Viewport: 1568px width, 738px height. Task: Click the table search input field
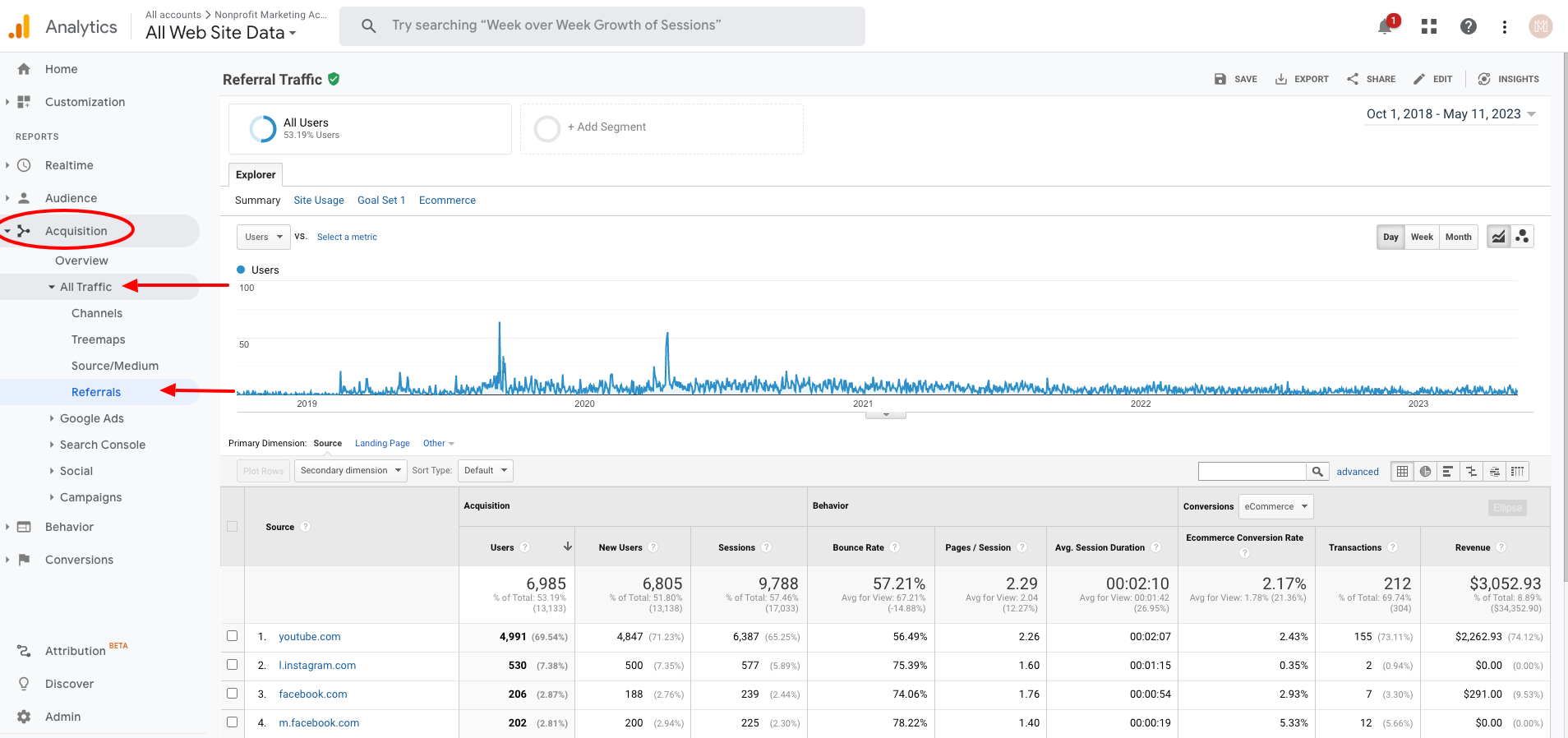pyautogui.click(x=1252, y=471)
